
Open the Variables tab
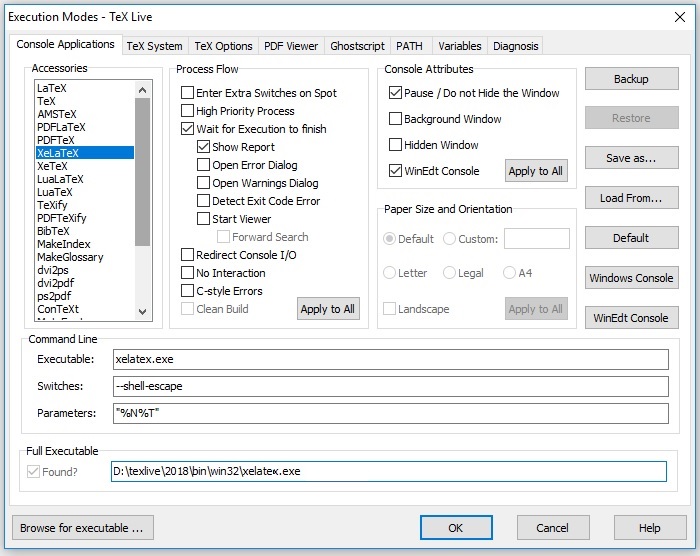[x=460, y=46]
